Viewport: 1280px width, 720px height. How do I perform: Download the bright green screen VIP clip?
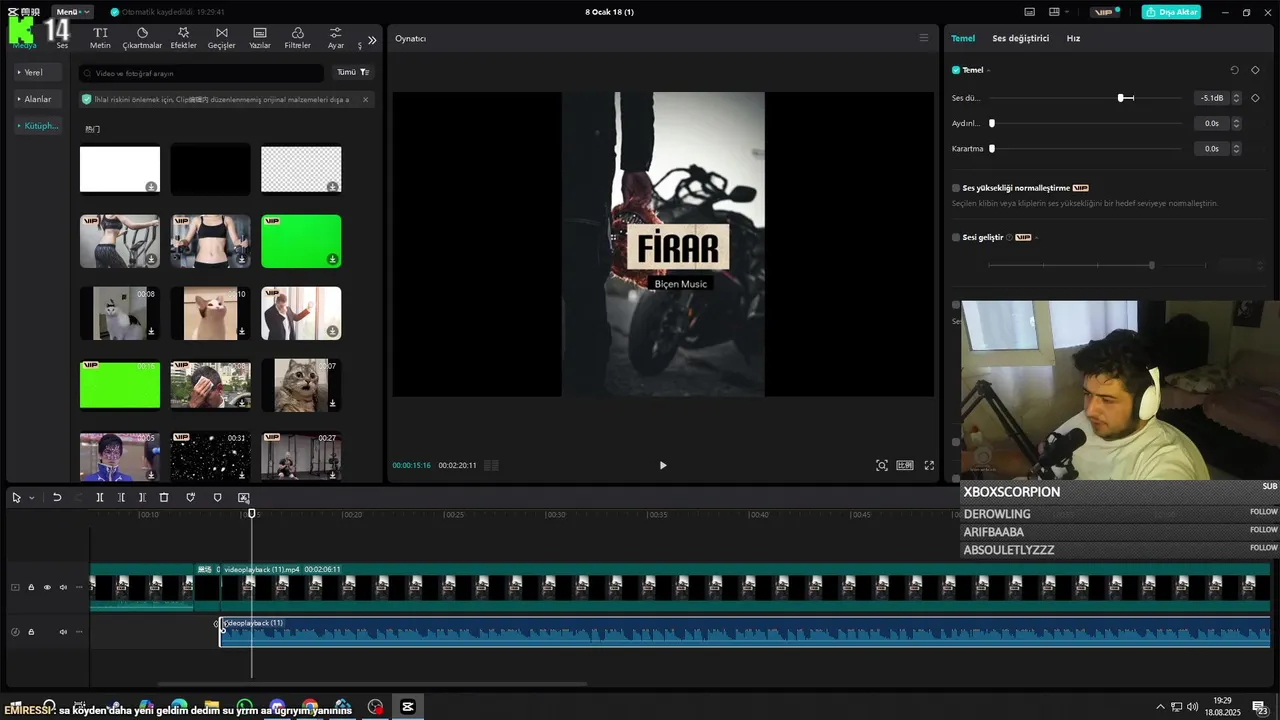click(x=333, y=259)
